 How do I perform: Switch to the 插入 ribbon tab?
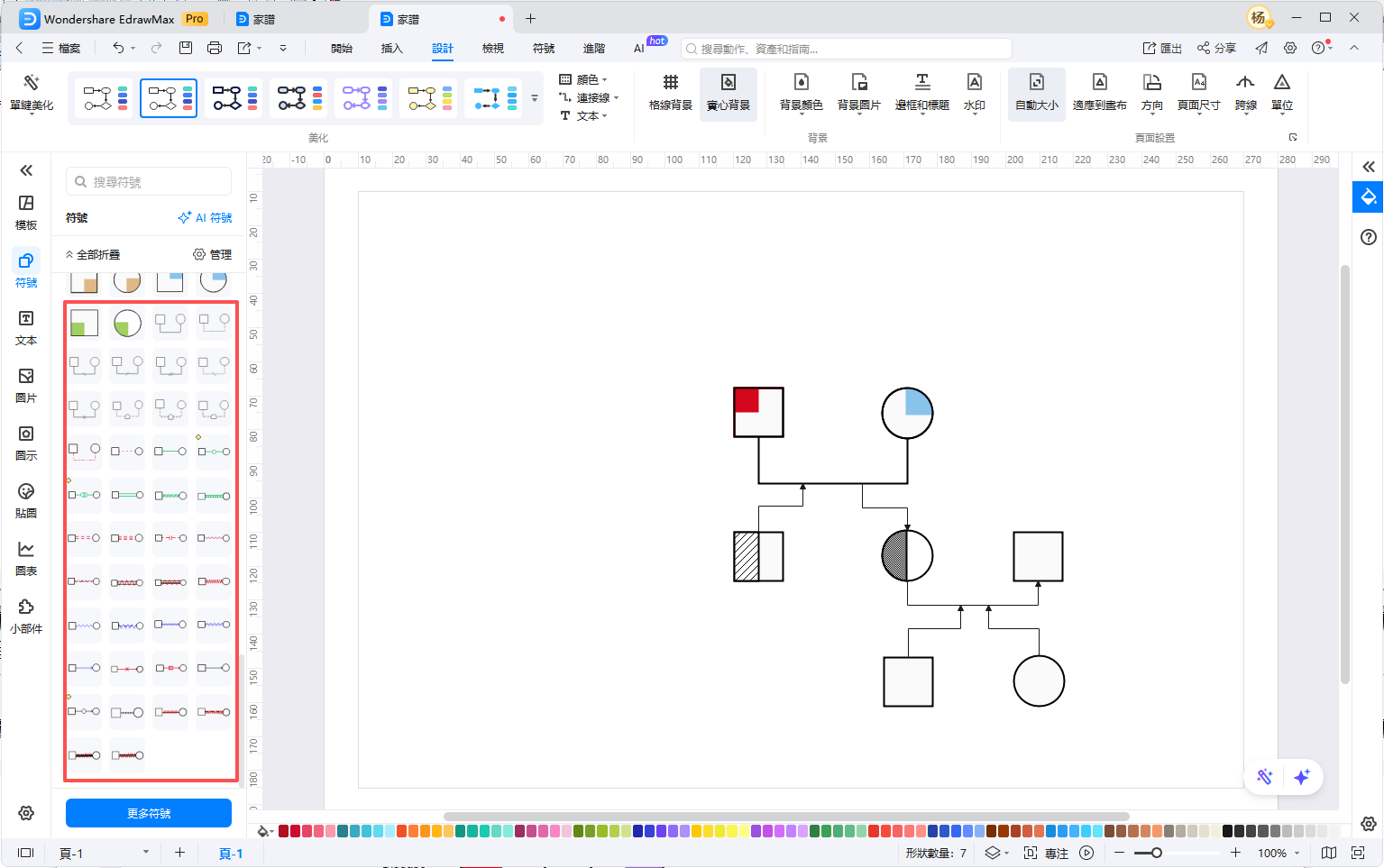pyautogui.click(x=391, y=49)
